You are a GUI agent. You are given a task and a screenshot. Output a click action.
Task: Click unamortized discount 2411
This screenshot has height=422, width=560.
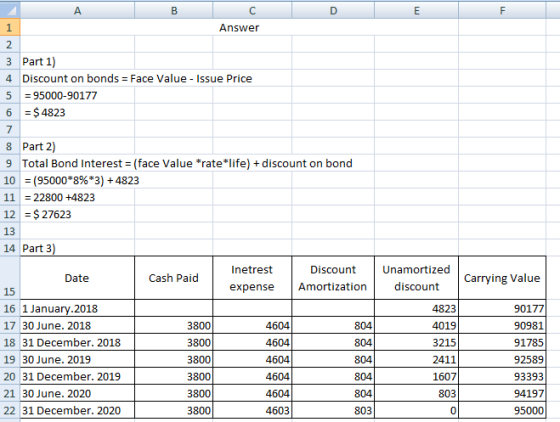pyautogui.click(x=416, y=359)
